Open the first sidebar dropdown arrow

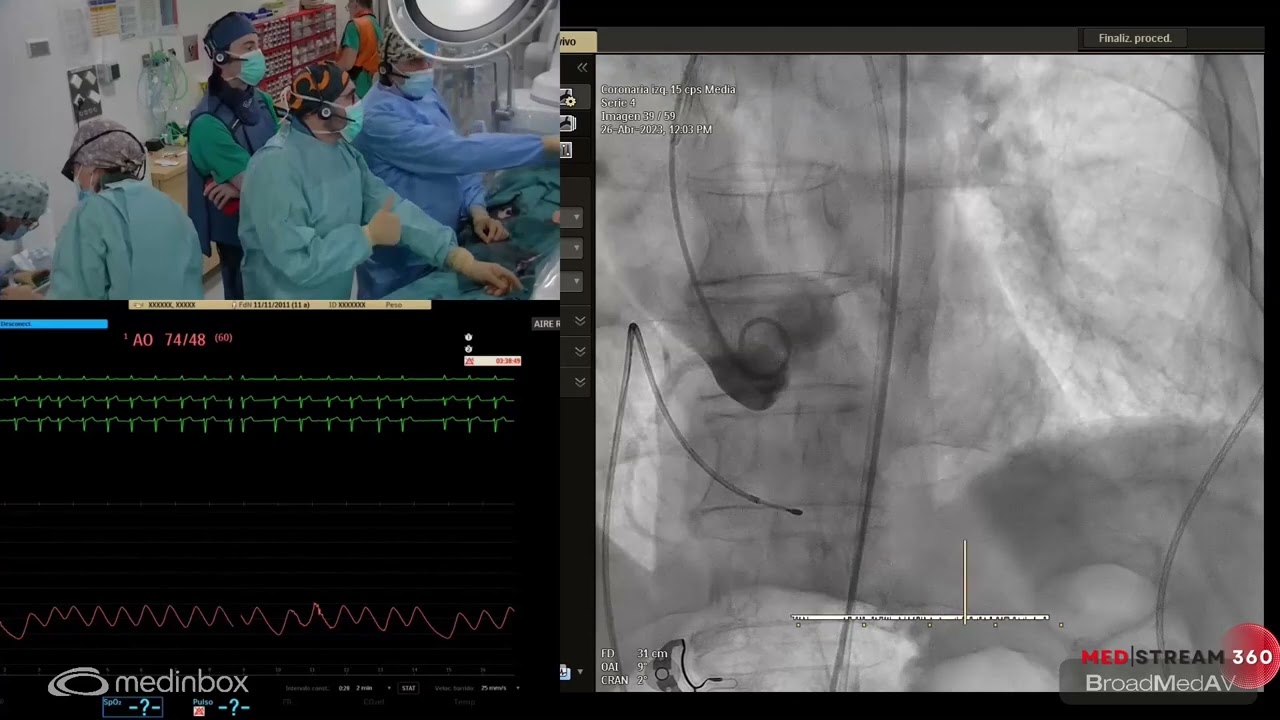(576, 217)
